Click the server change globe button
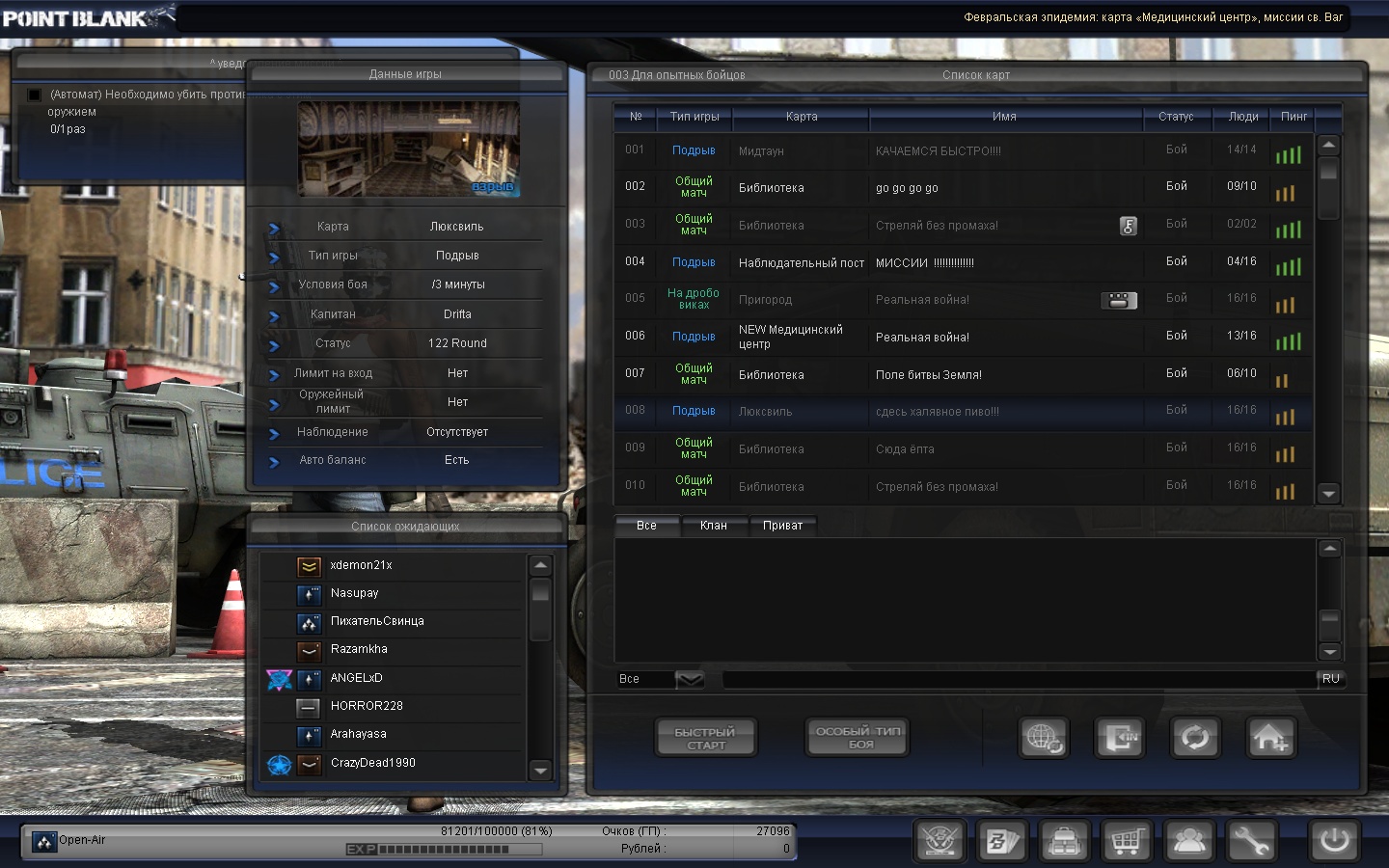The width and height of the screenshot is (1389, 868). point(1044,738)
